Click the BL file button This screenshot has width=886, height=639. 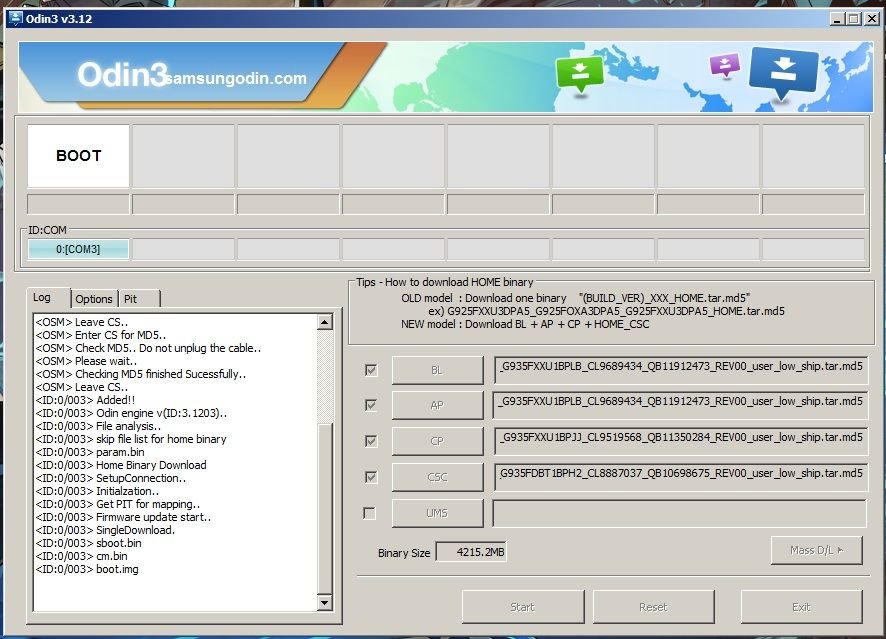coord(437,370)
